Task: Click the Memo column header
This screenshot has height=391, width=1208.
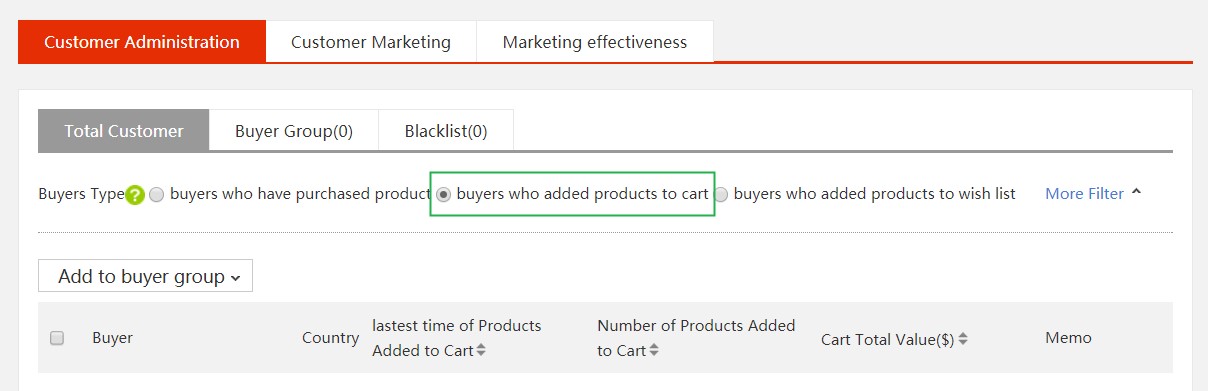Action: (1069, 338)
